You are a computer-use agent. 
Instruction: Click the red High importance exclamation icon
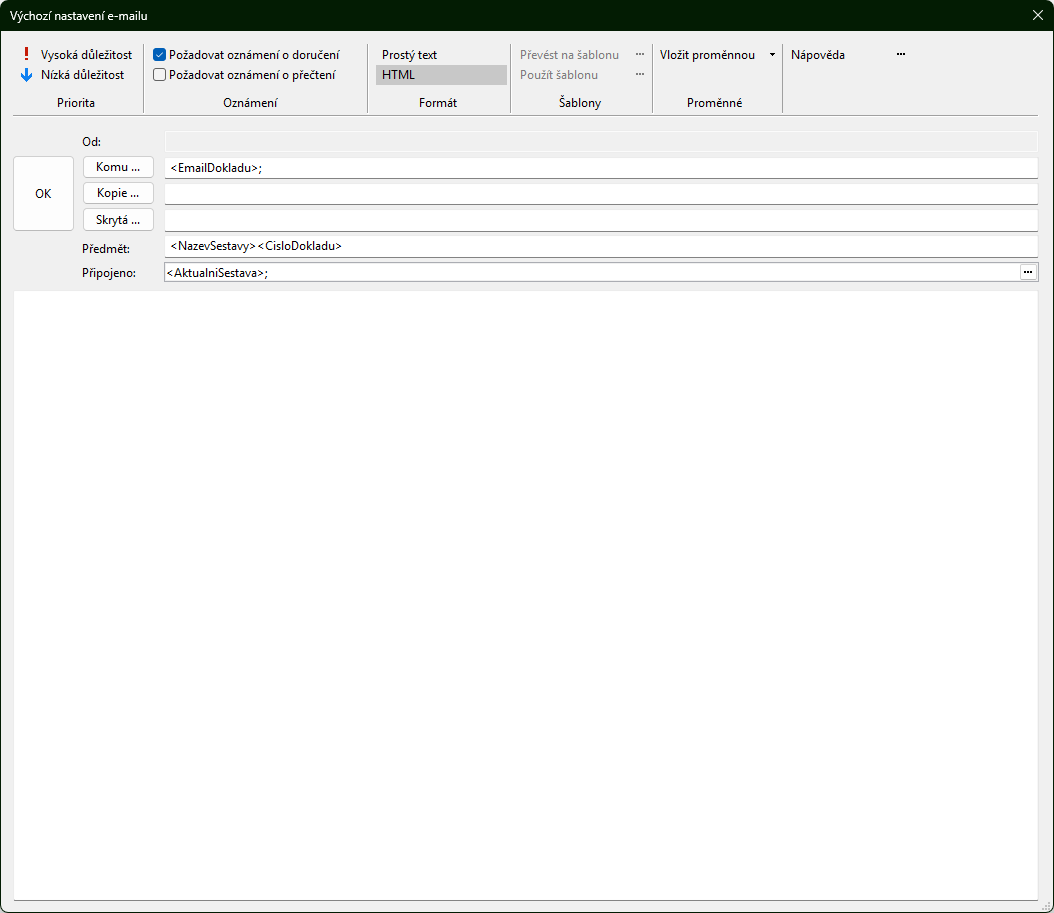27,55
